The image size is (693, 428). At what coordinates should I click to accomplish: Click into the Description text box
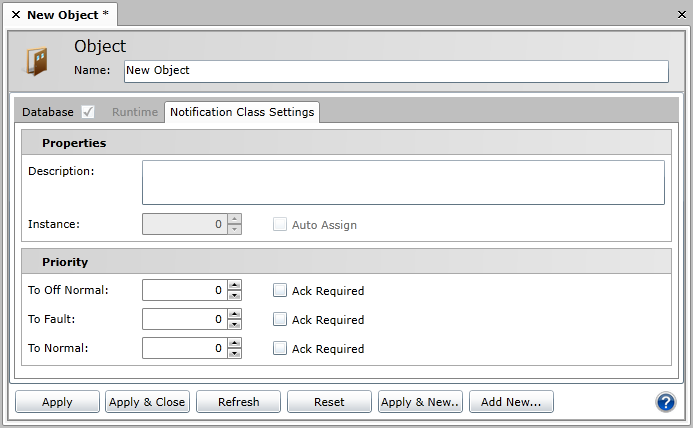click(x=403, y=182)
